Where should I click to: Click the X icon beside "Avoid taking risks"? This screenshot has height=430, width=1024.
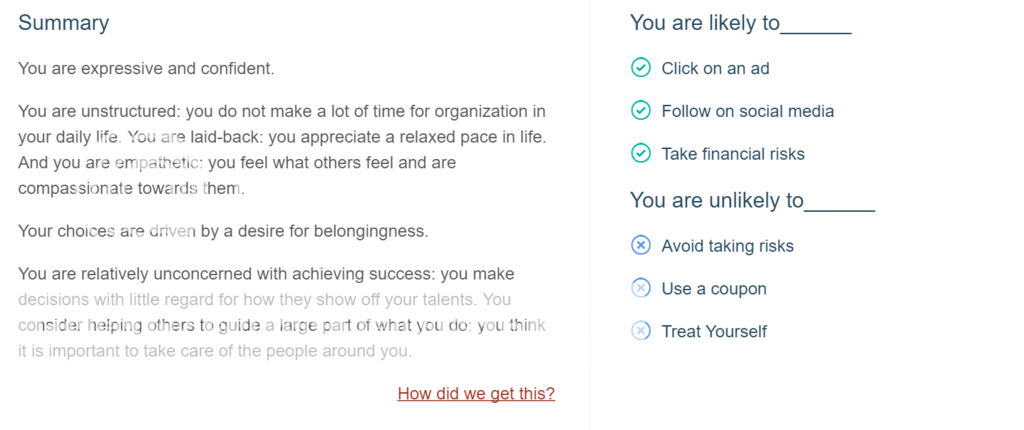[x=641, y=245]
